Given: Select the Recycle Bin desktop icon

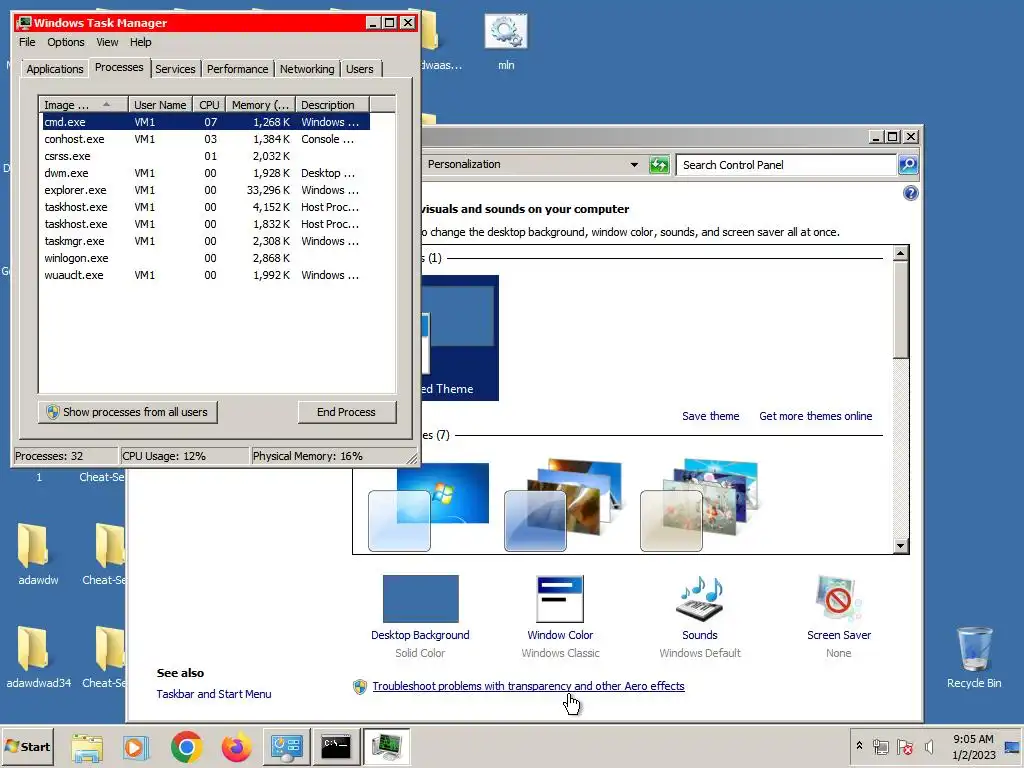Looking at the screenshot, I should coord(974,657).
